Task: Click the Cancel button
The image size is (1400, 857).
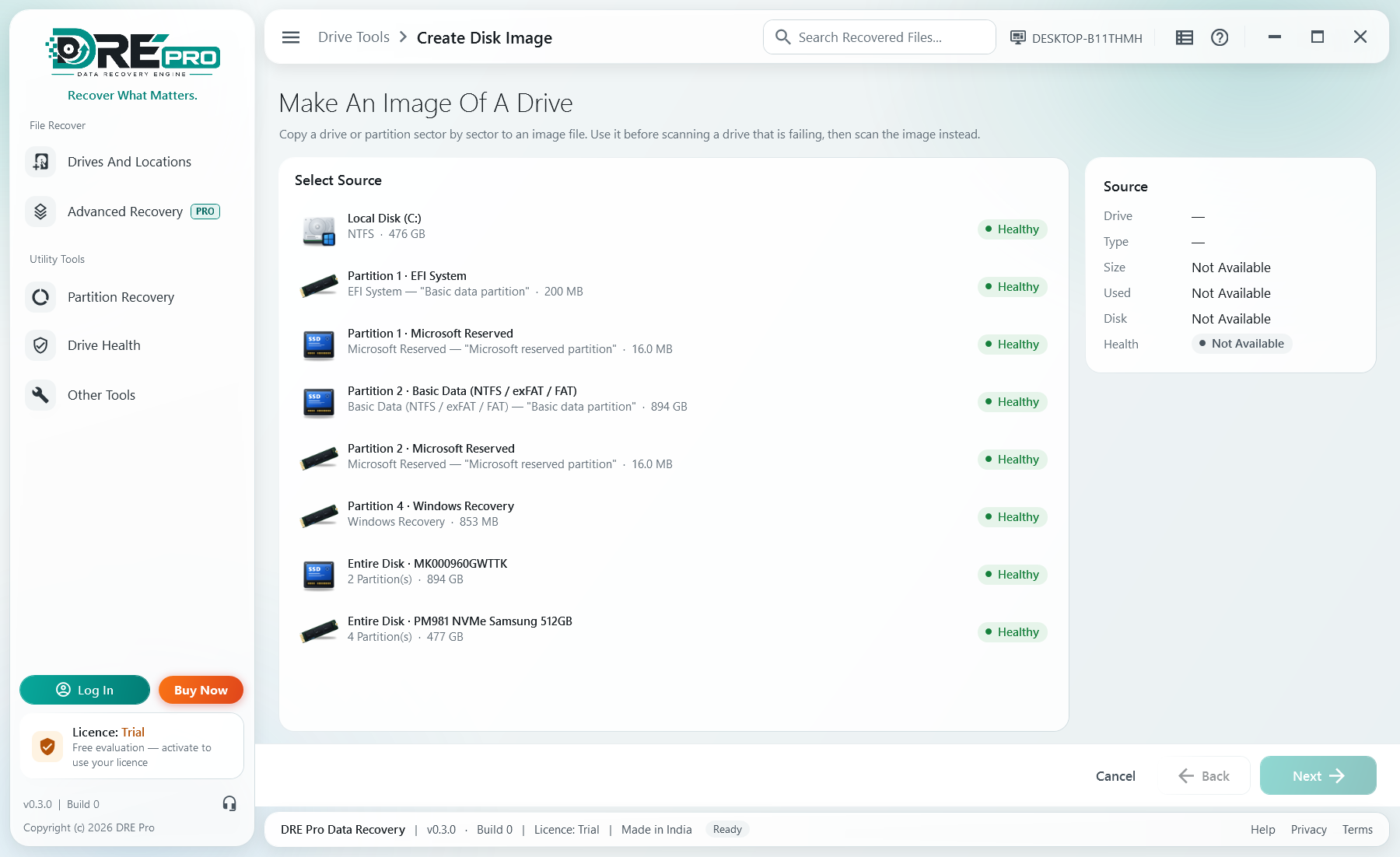Action: pyautogui.click(x=1115, y=775)
